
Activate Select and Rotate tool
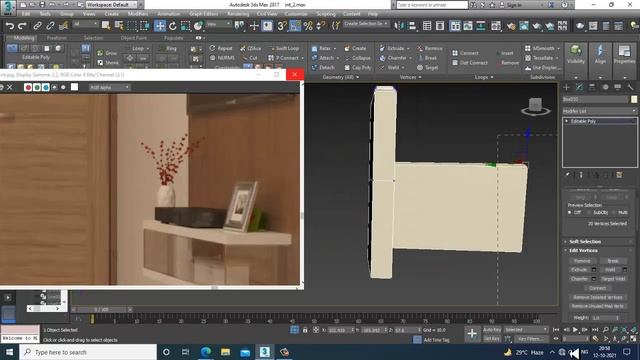[173, 26]
